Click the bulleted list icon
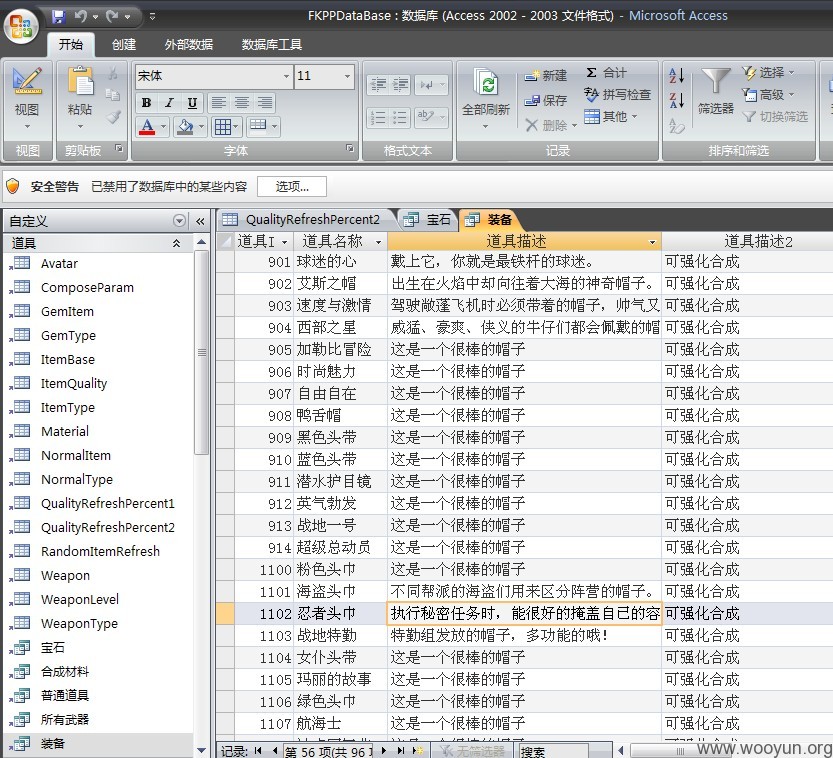Image resolution: width=833 pixels, height=758 pixels. [x=400, y=117]
